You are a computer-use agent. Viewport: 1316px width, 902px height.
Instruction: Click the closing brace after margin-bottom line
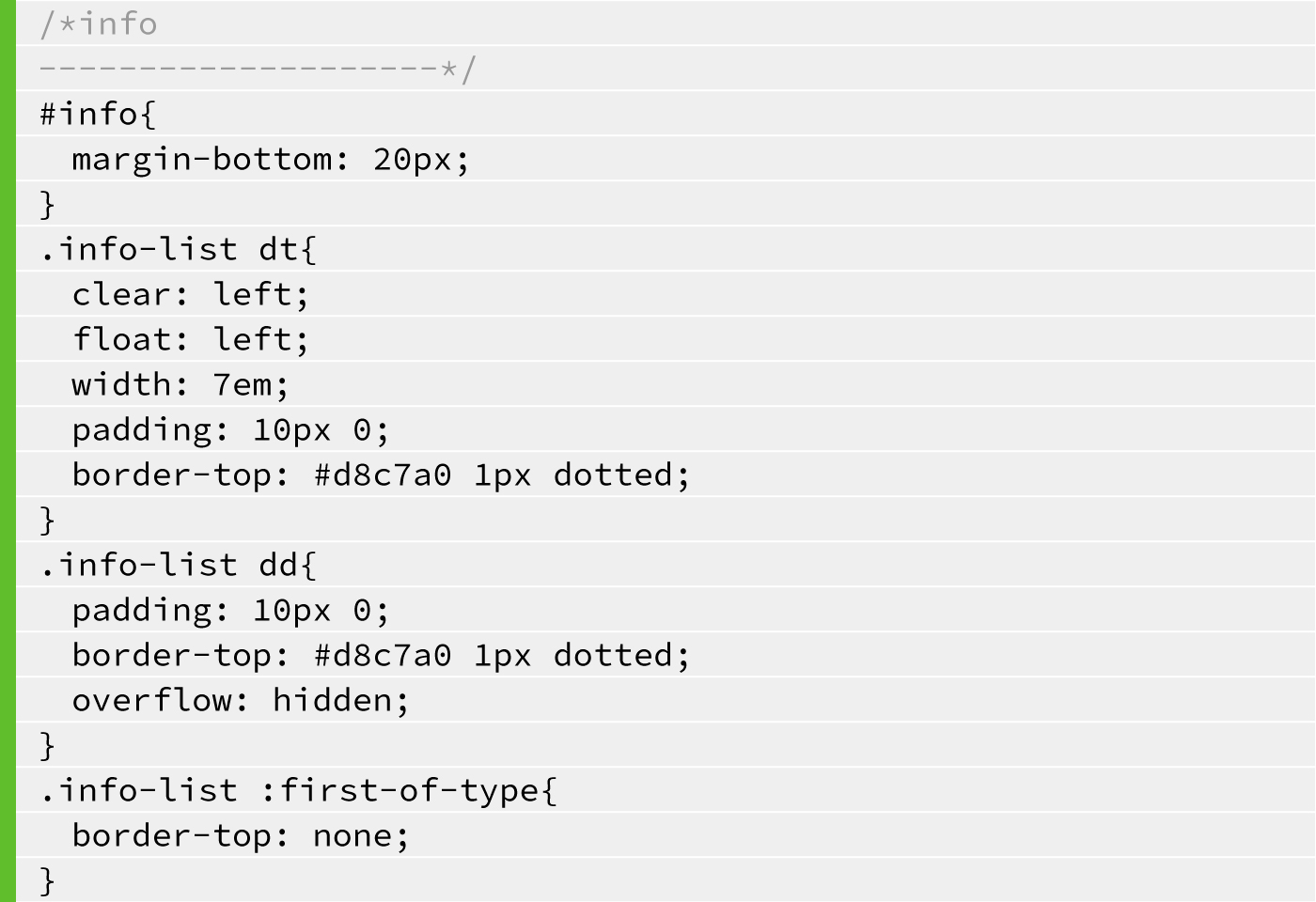click(48, 204)
